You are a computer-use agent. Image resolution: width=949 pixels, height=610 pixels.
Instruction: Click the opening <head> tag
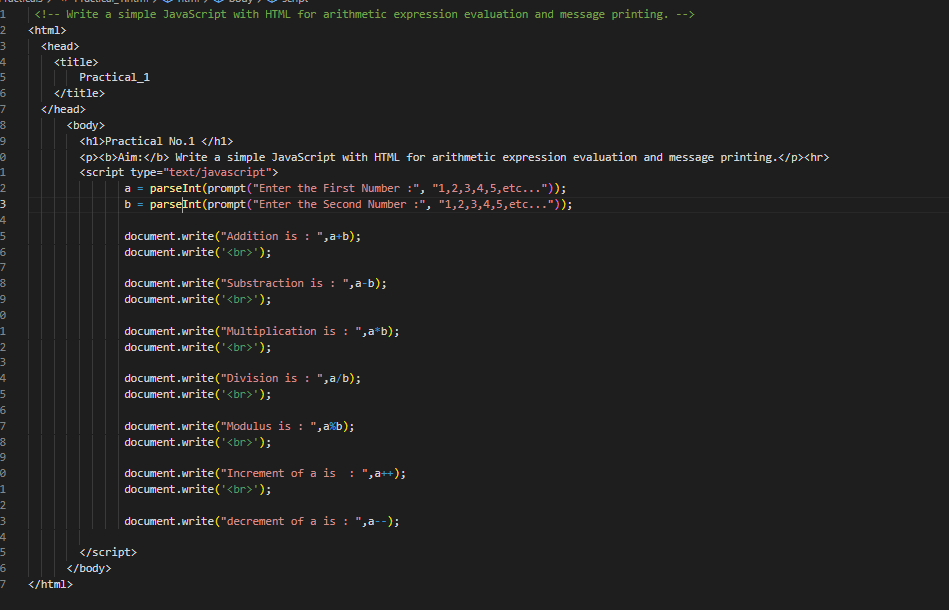60,46
